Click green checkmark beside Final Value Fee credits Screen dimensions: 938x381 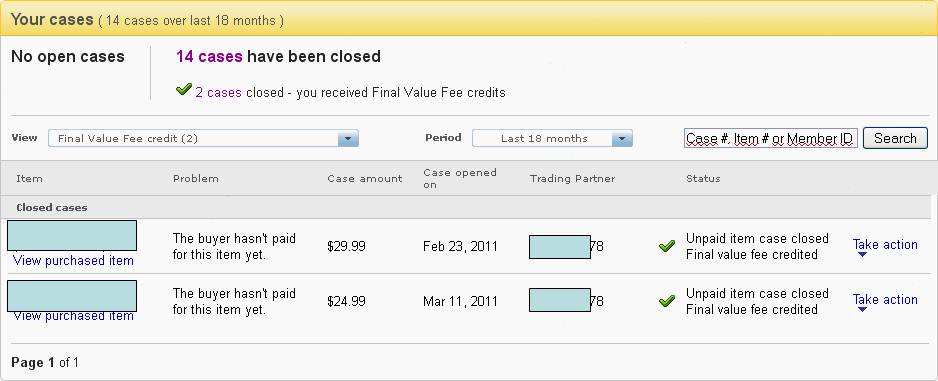pos(184,90)
